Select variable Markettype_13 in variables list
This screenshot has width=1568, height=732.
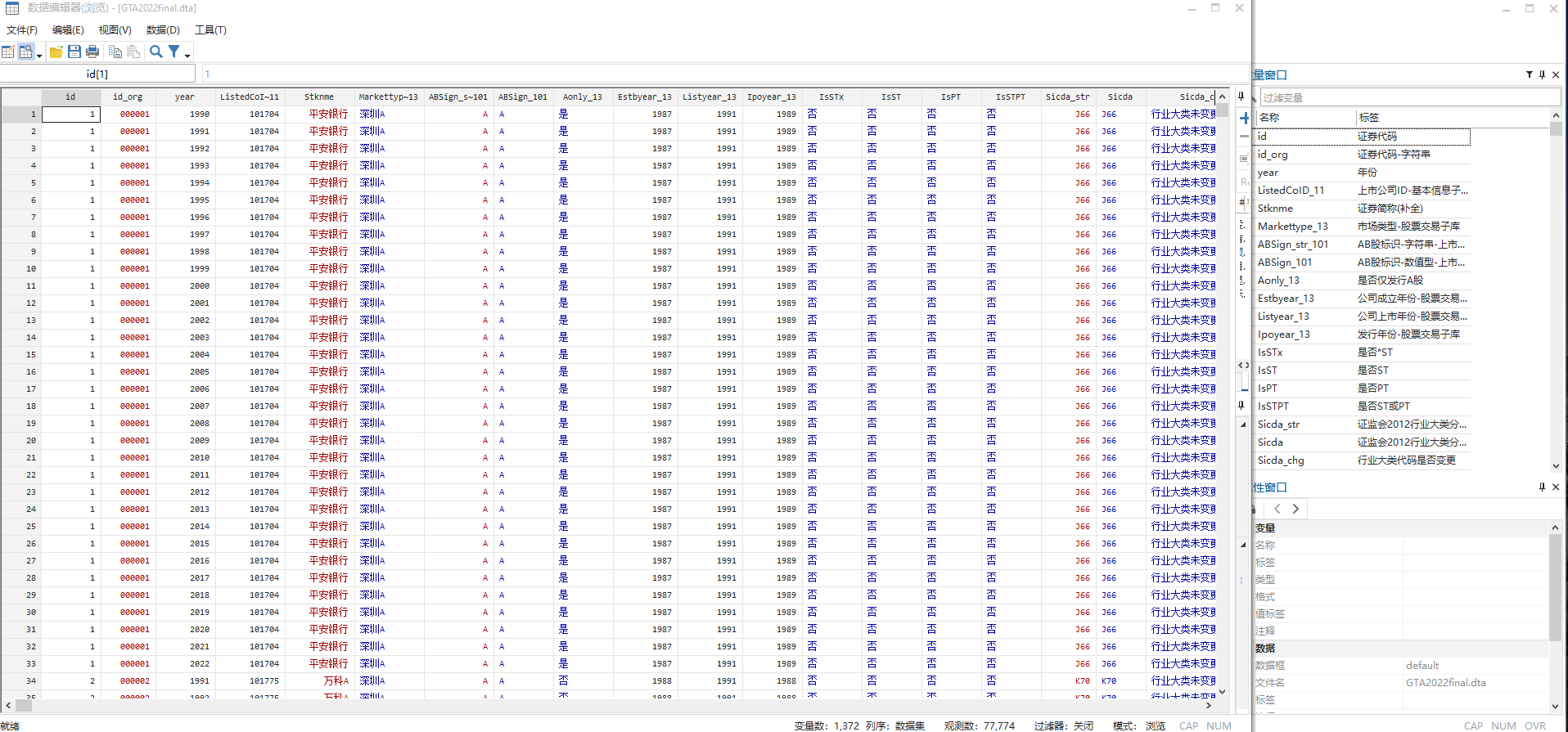[1362, 227]
